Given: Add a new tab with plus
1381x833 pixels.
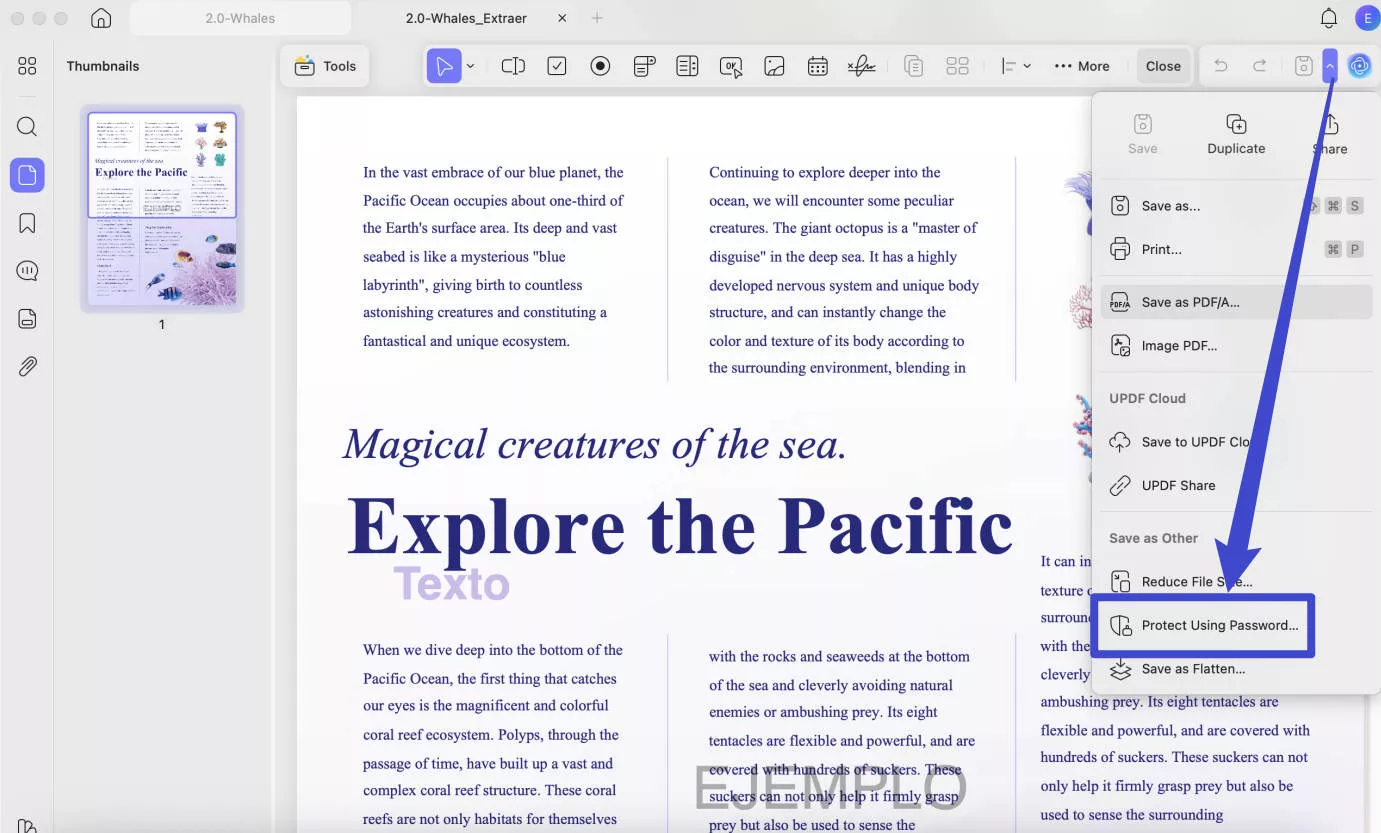Looking at the screenshot, I should click(x=597, y=18).
